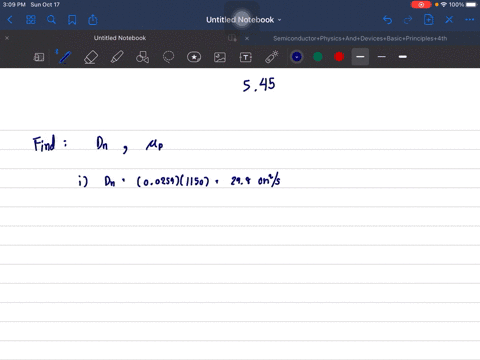Image resolution: width=480 pixels, height=360 pixels.
Task: Tap the screen recording indicator in status bar
Action: click(x=421, y=5)
